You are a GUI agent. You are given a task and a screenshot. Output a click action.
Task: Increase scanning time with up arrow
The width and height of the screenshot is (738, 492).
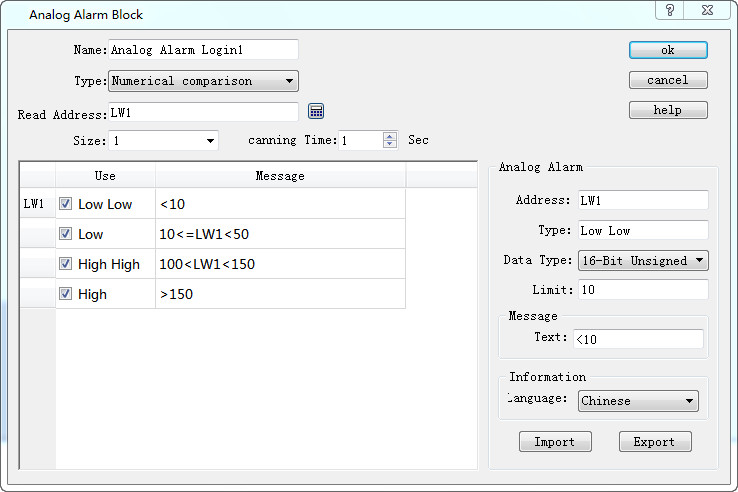click(390, 136)
